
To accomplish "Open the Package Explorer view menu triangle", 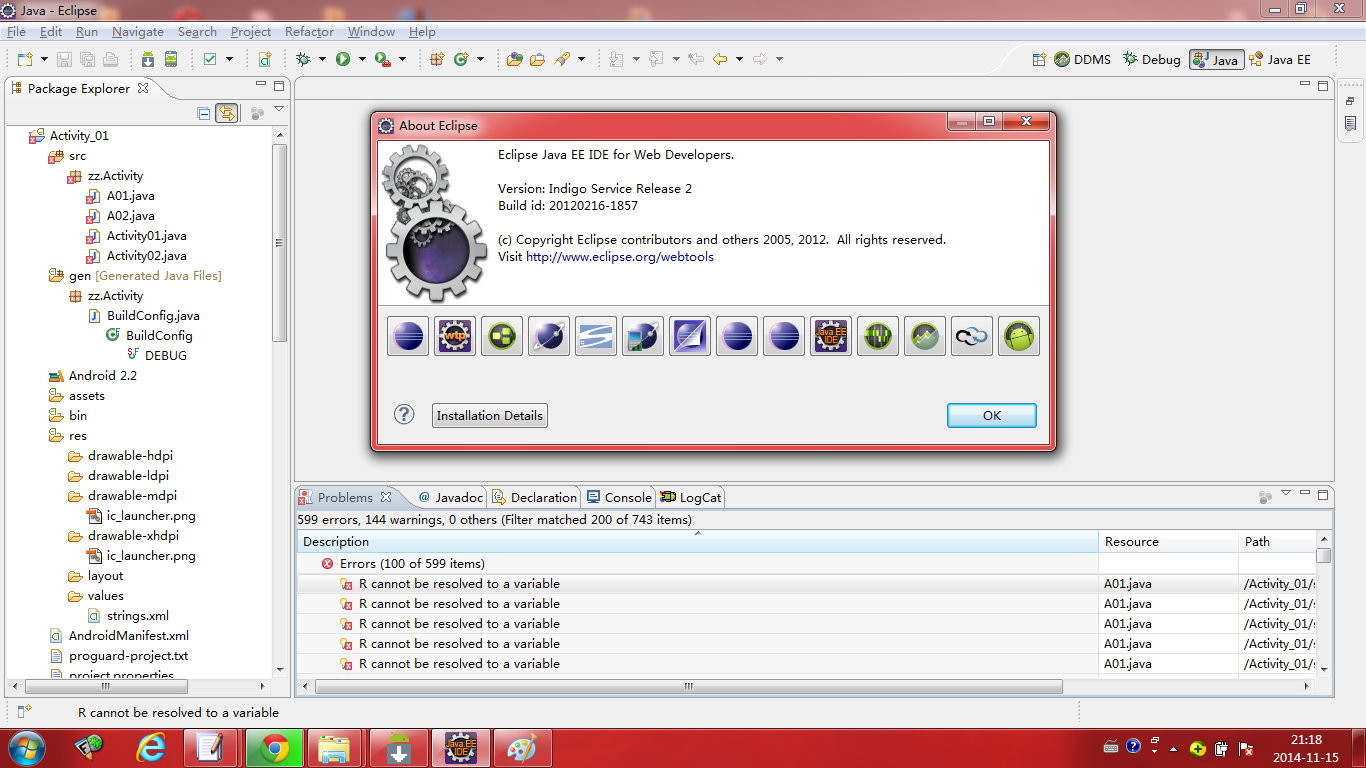I will 279,110.
